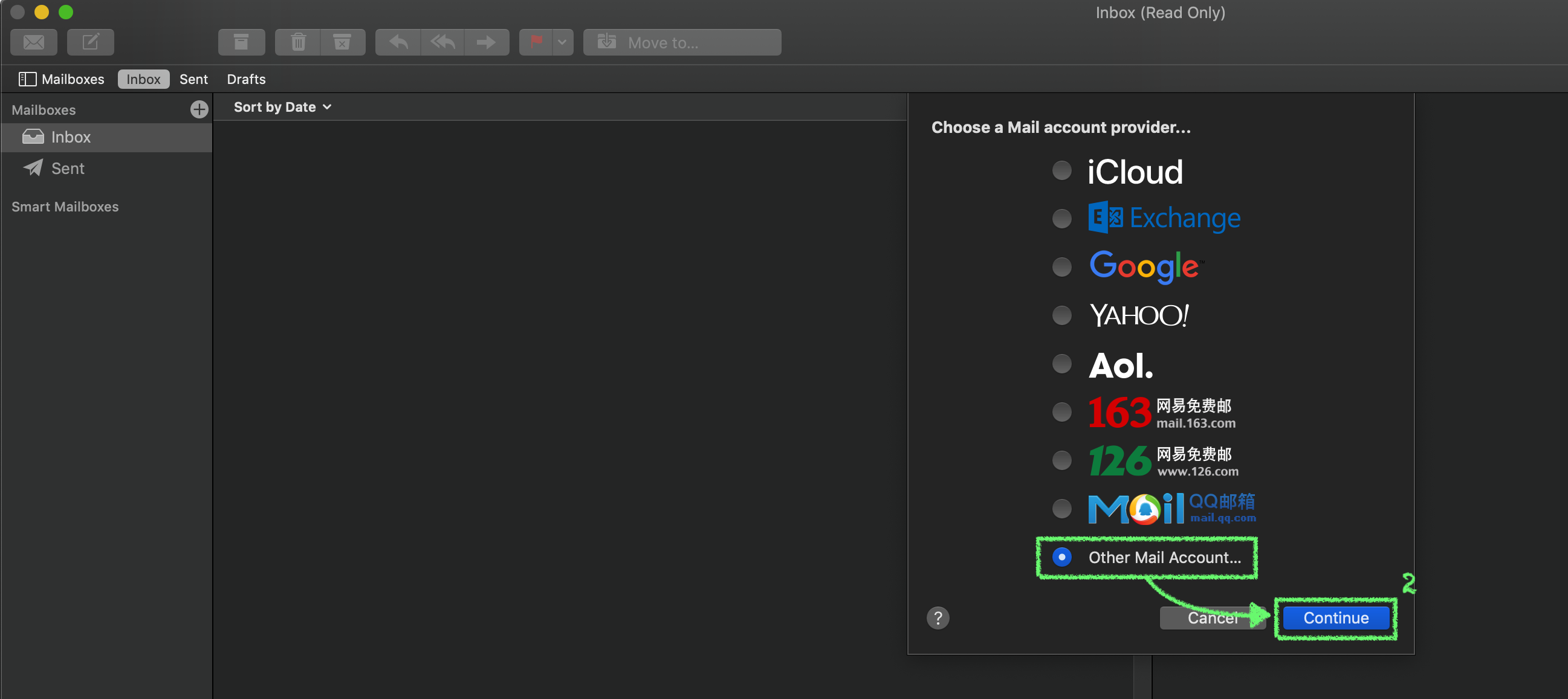1568x699 pixels.
Task: Click the Delete trash icon
Action: pyautogui.click(x=297, y=42)
